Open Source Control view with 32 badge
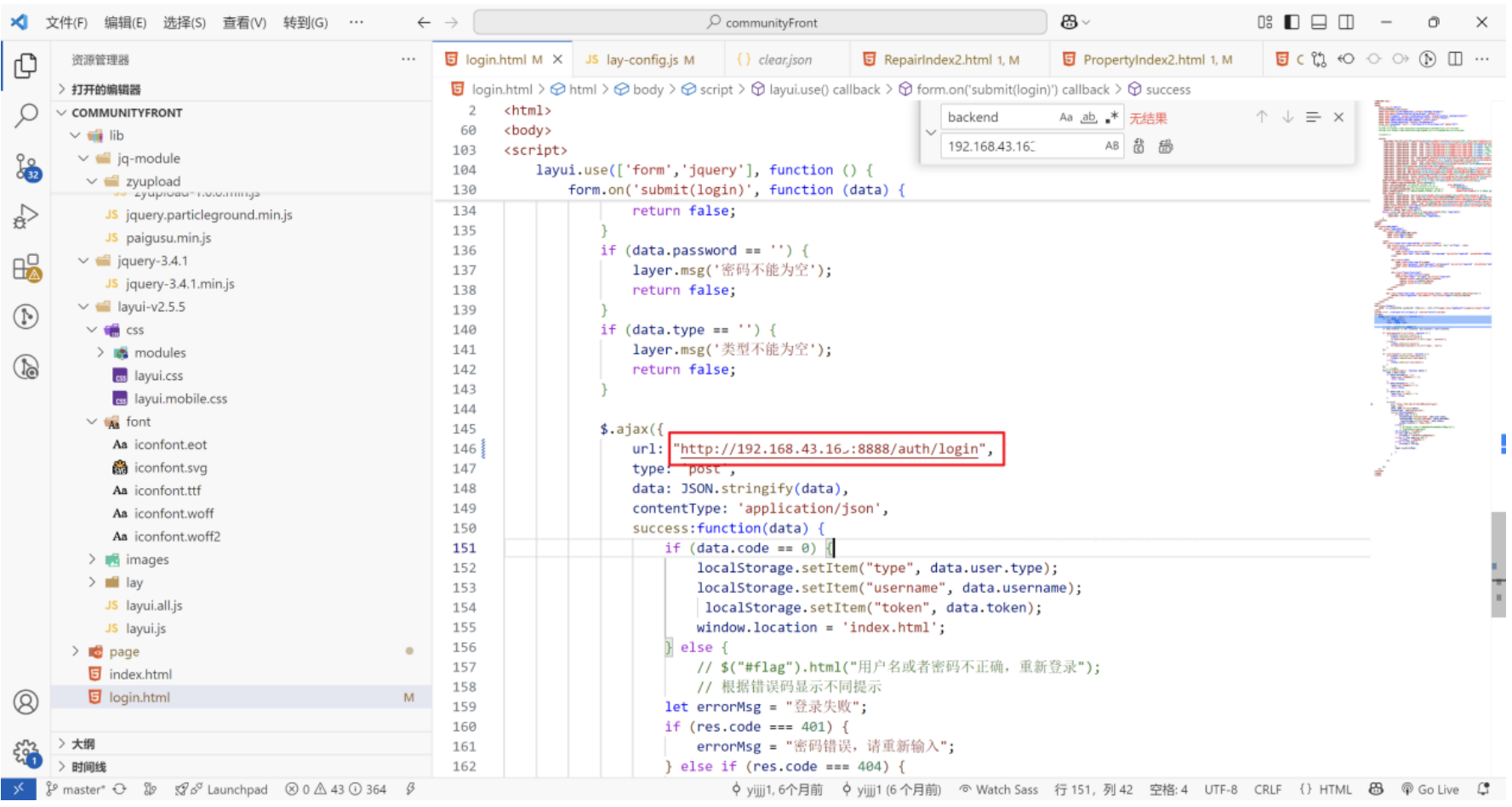 pos(26,167)
